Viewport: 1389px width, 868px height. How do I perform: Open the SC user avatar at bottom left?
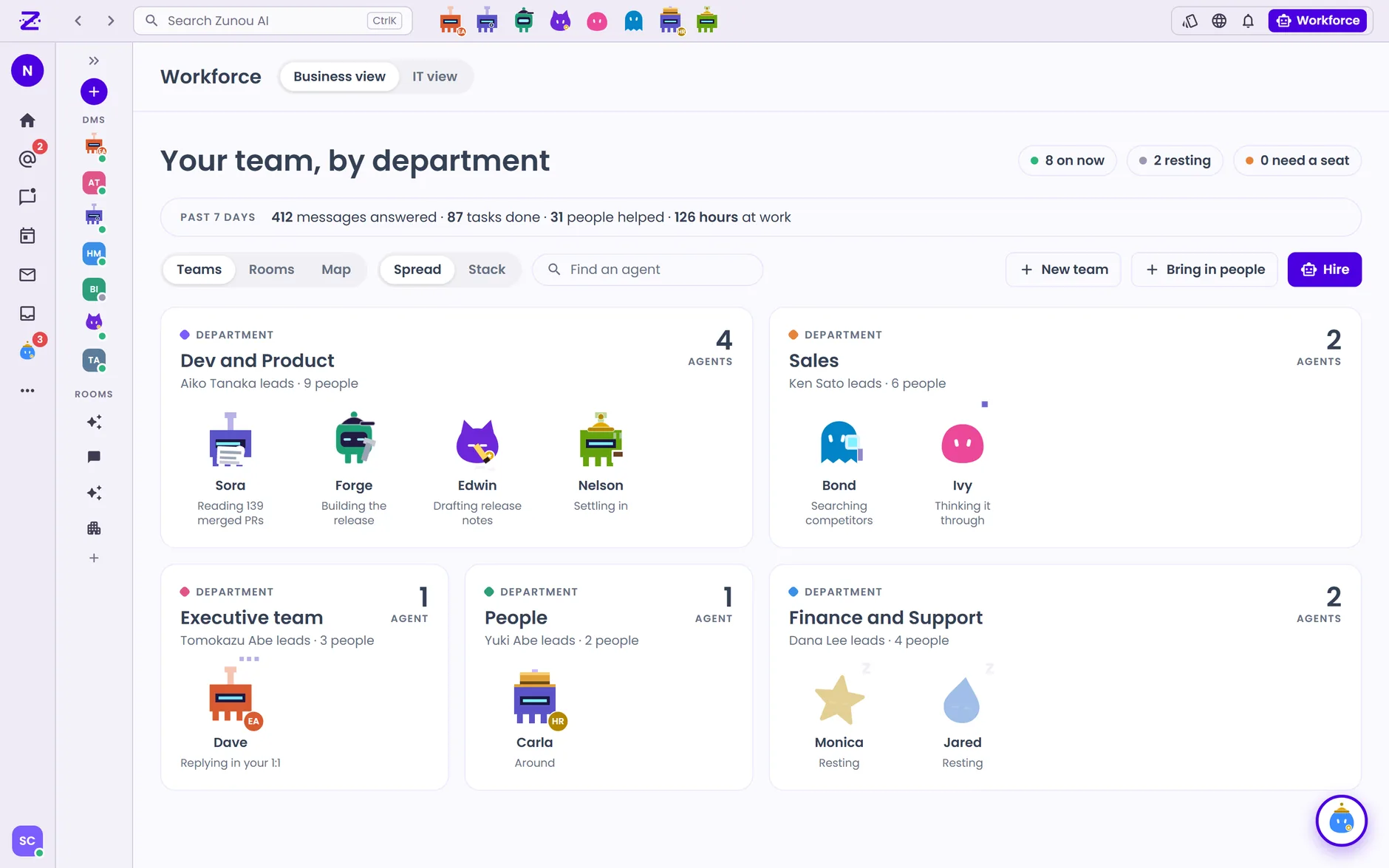coord(27,841)
